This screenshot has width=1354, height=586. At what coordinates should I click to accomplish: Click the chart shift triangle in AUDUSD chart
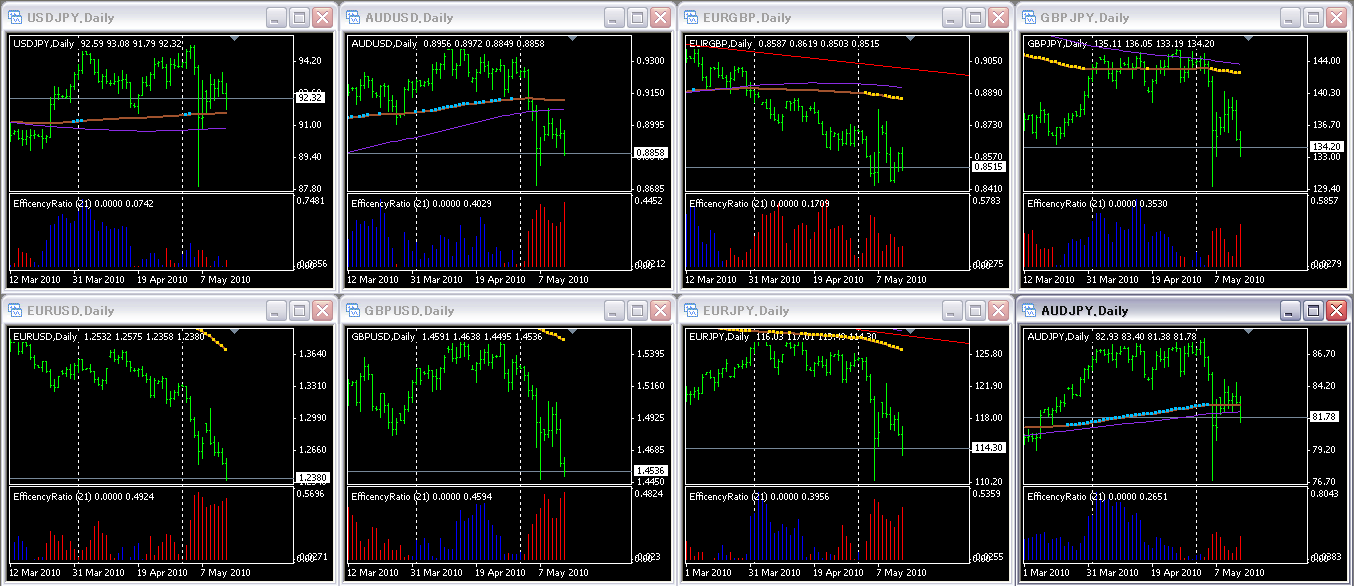point(572,39)
